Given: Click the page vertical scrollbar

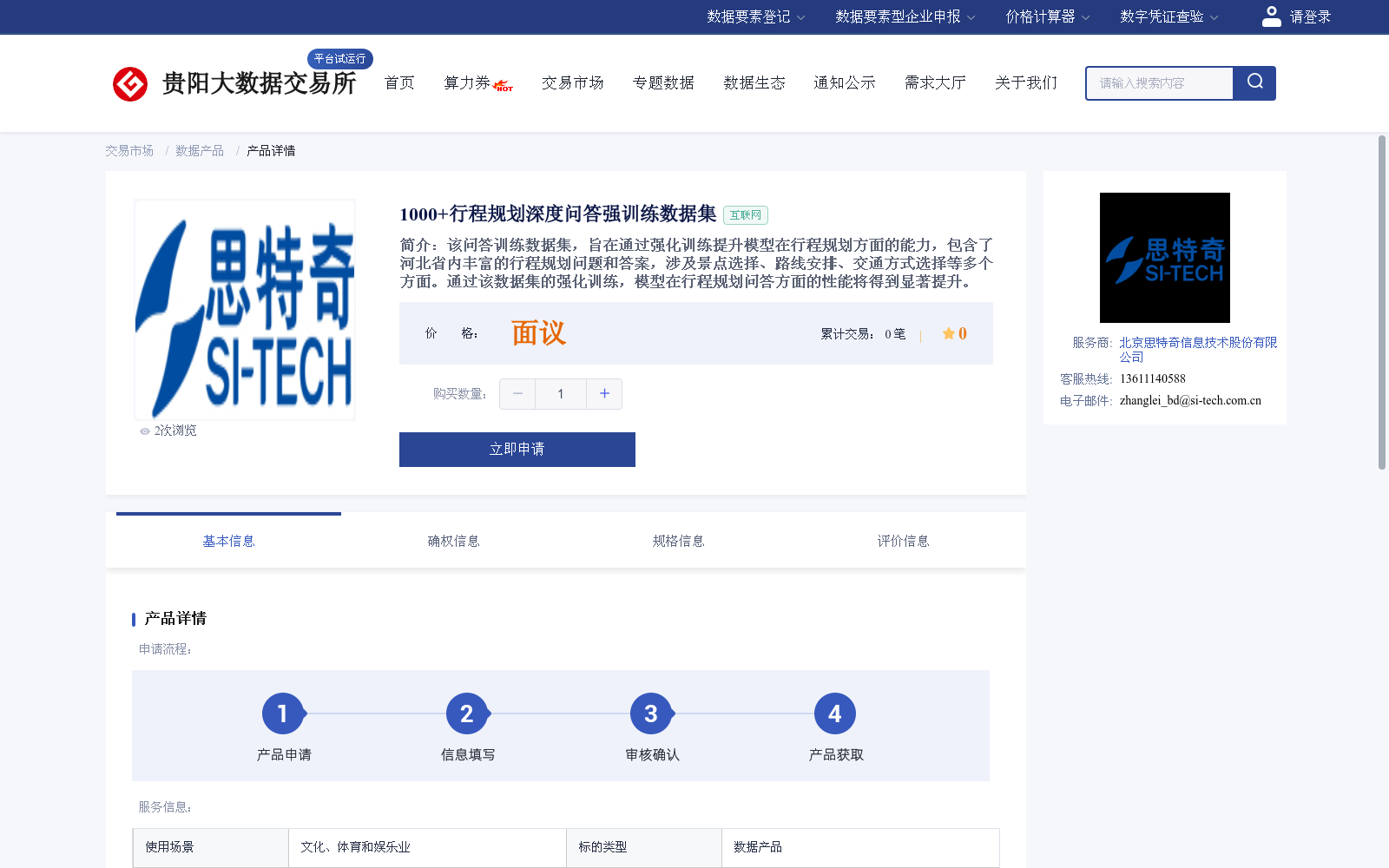Looking at the screenshot, I should point(1382,302).
